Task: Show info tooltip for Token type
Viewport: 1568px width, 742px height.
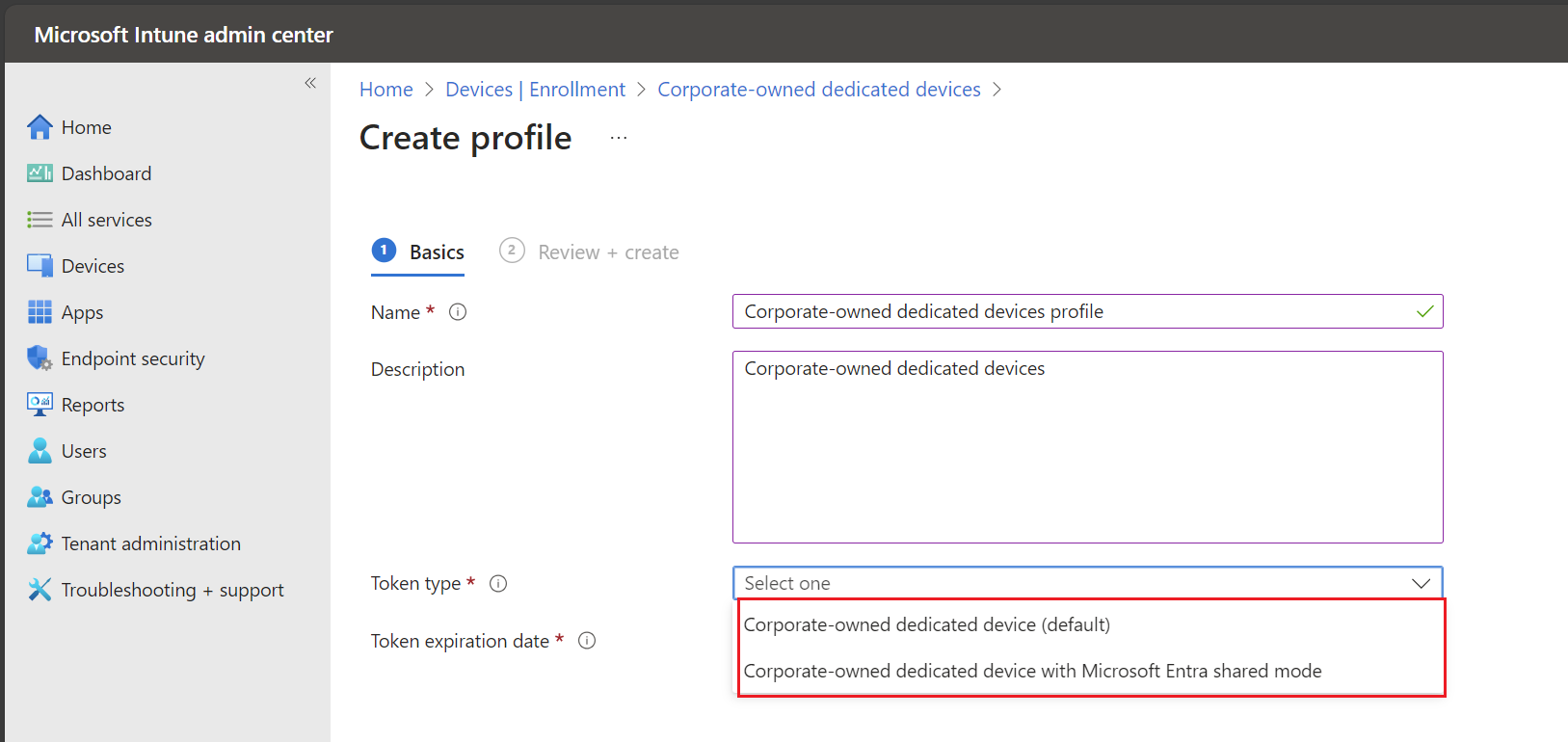Action: pyautogui.click(x=498, y=584)
